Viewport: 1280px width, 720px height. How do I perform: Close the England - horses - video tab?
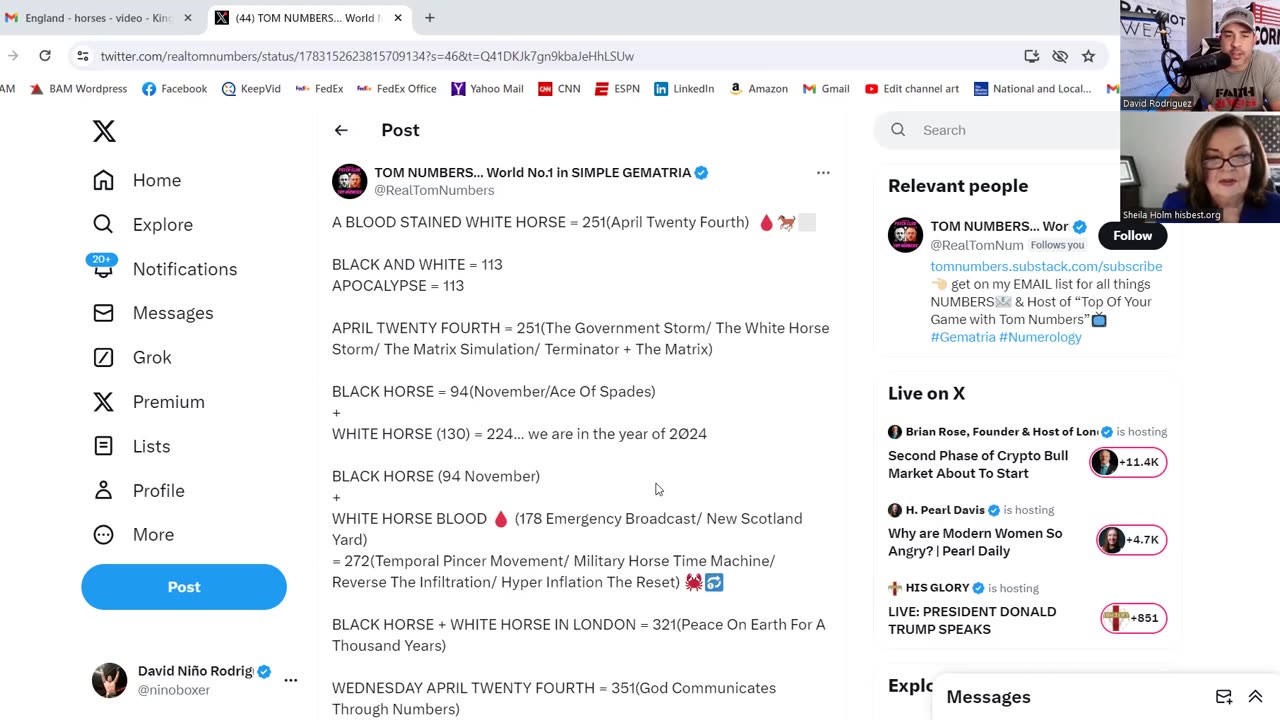point(187,18)
